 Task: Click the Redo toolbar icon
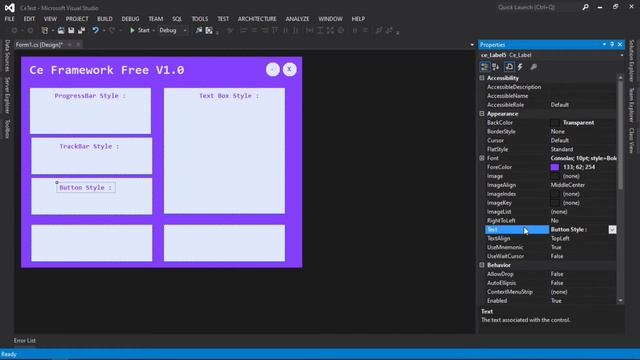(112, 30)
